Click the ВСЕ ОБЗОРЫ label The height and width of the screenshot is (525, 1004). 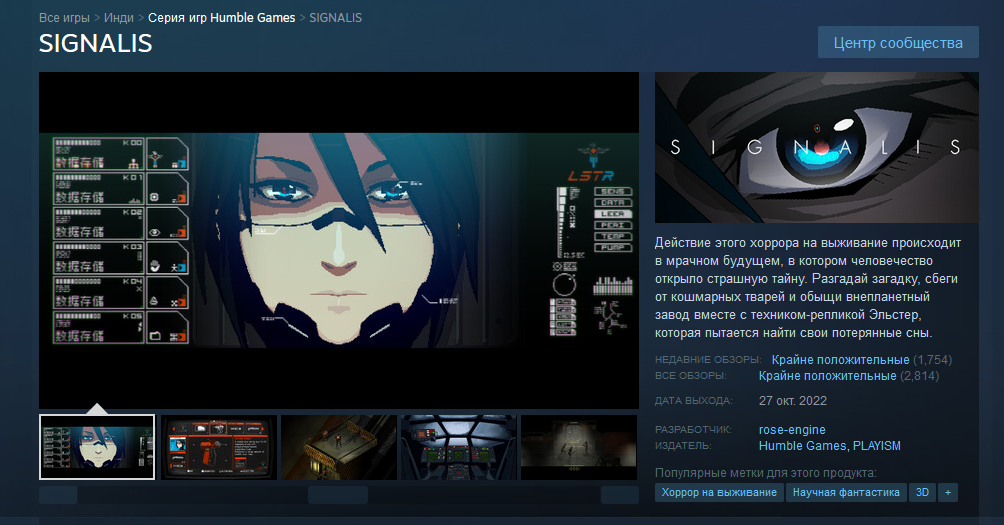(690, 376)
